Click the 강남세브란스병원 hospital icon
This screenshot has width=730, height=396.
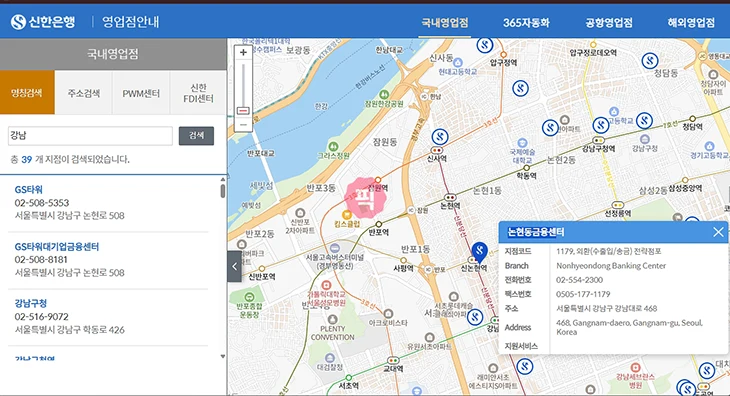tap(635, 368)
